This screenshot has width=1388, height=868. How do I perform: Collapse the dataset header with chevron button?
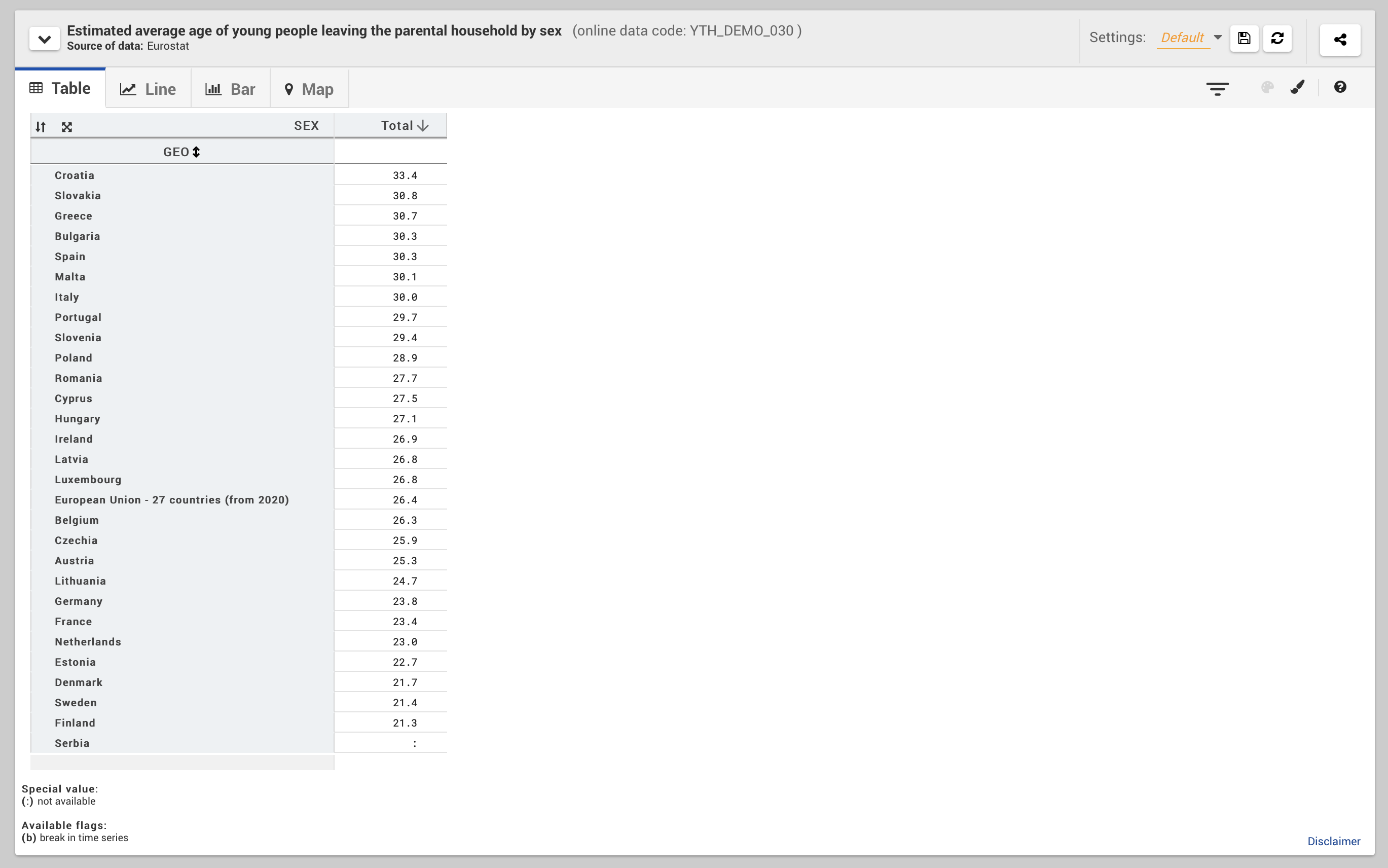pyautogui.click(x=44, y=39)
